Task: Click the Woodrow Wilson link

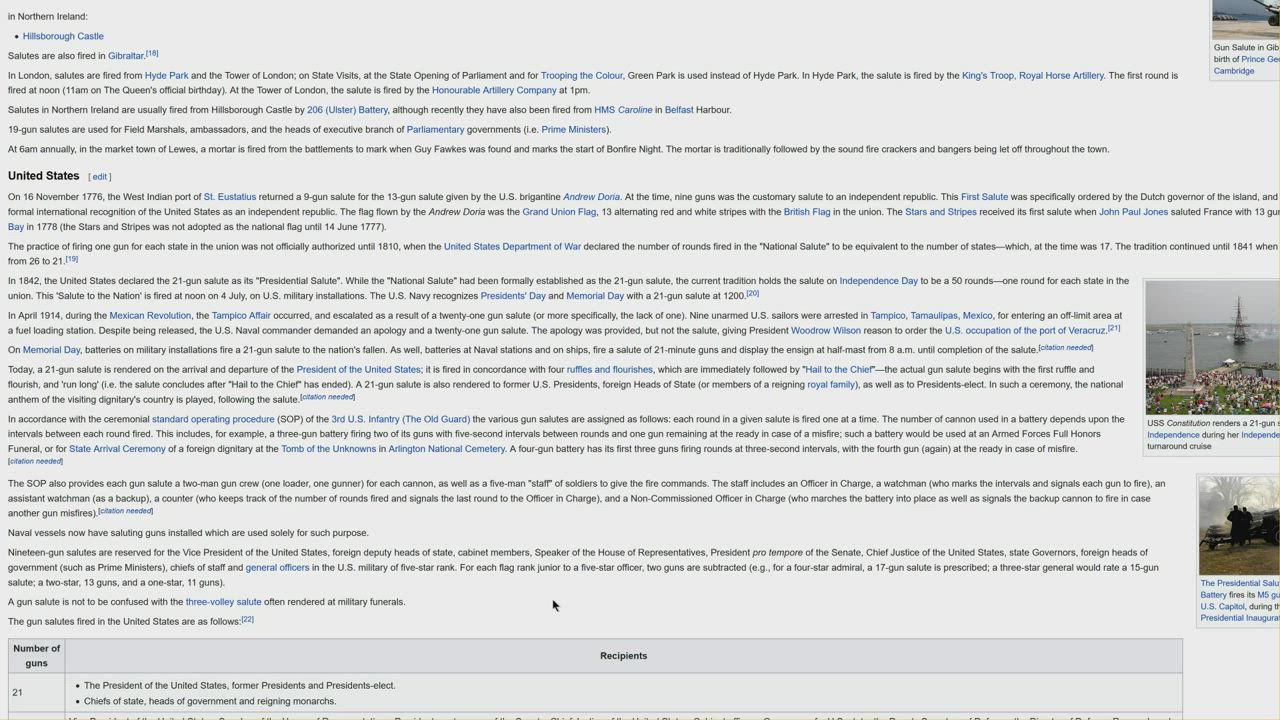Action: tap(825, 331)
